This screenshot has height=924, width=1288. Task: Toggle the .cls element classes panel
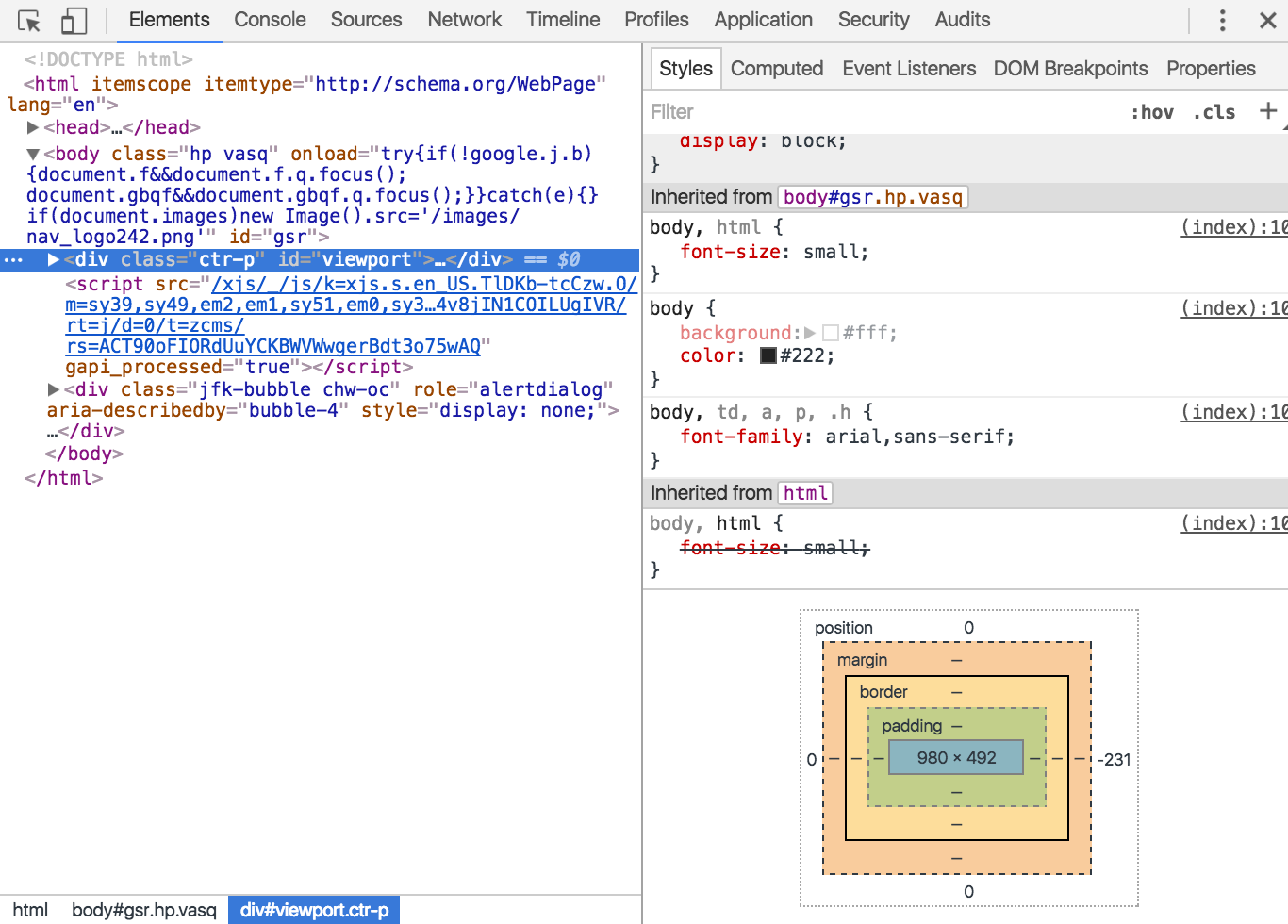pyautogui.click(x=1214, y=112)
